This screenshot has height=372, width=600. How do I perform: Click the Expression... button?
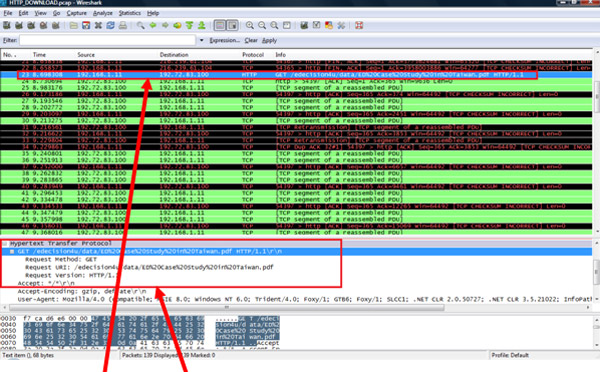pos(225,40)
